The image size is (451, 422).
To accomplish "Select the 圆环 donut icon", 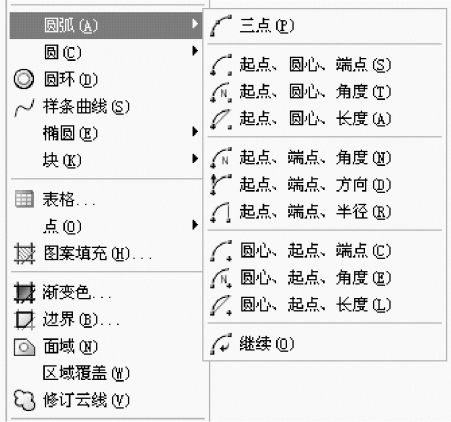I will (x=24, y=79).
